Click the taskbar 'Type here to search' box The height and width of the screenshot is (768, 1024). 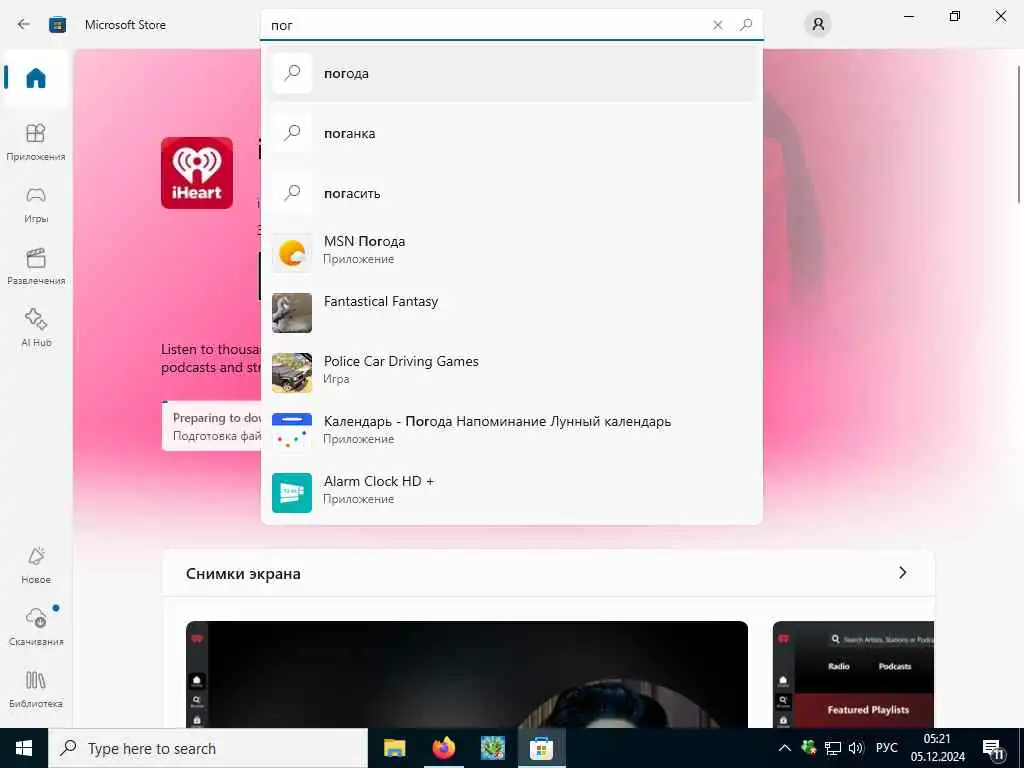click(x=208, y=748)
